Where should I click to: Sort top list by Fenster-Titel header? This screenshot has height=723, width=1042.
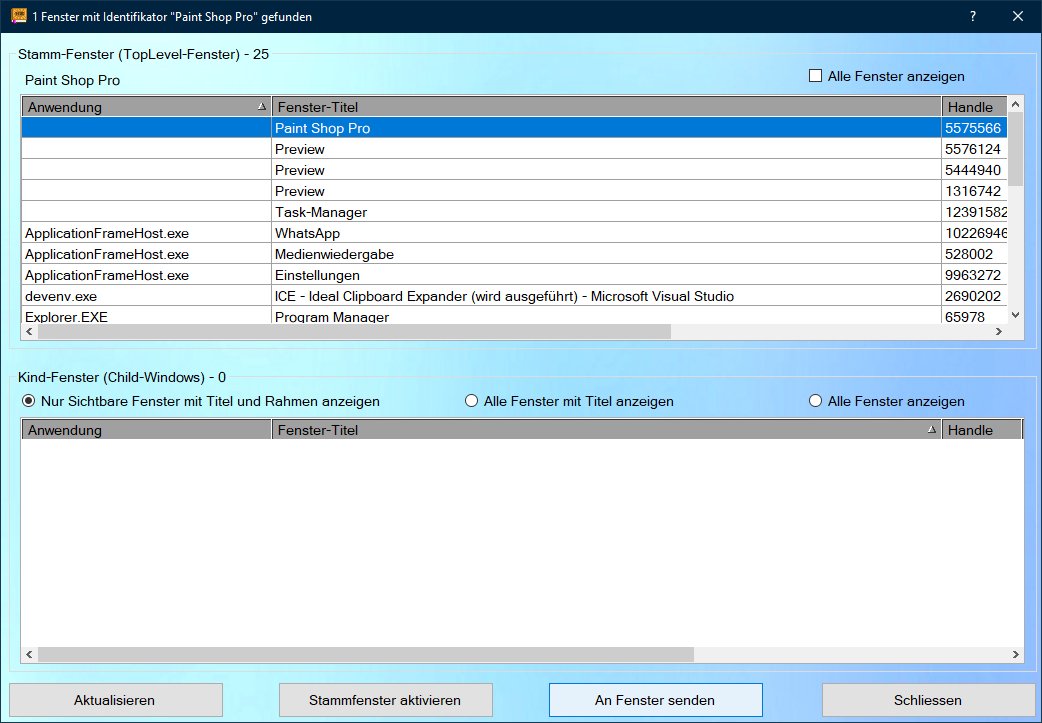click(x=606, y=107)
